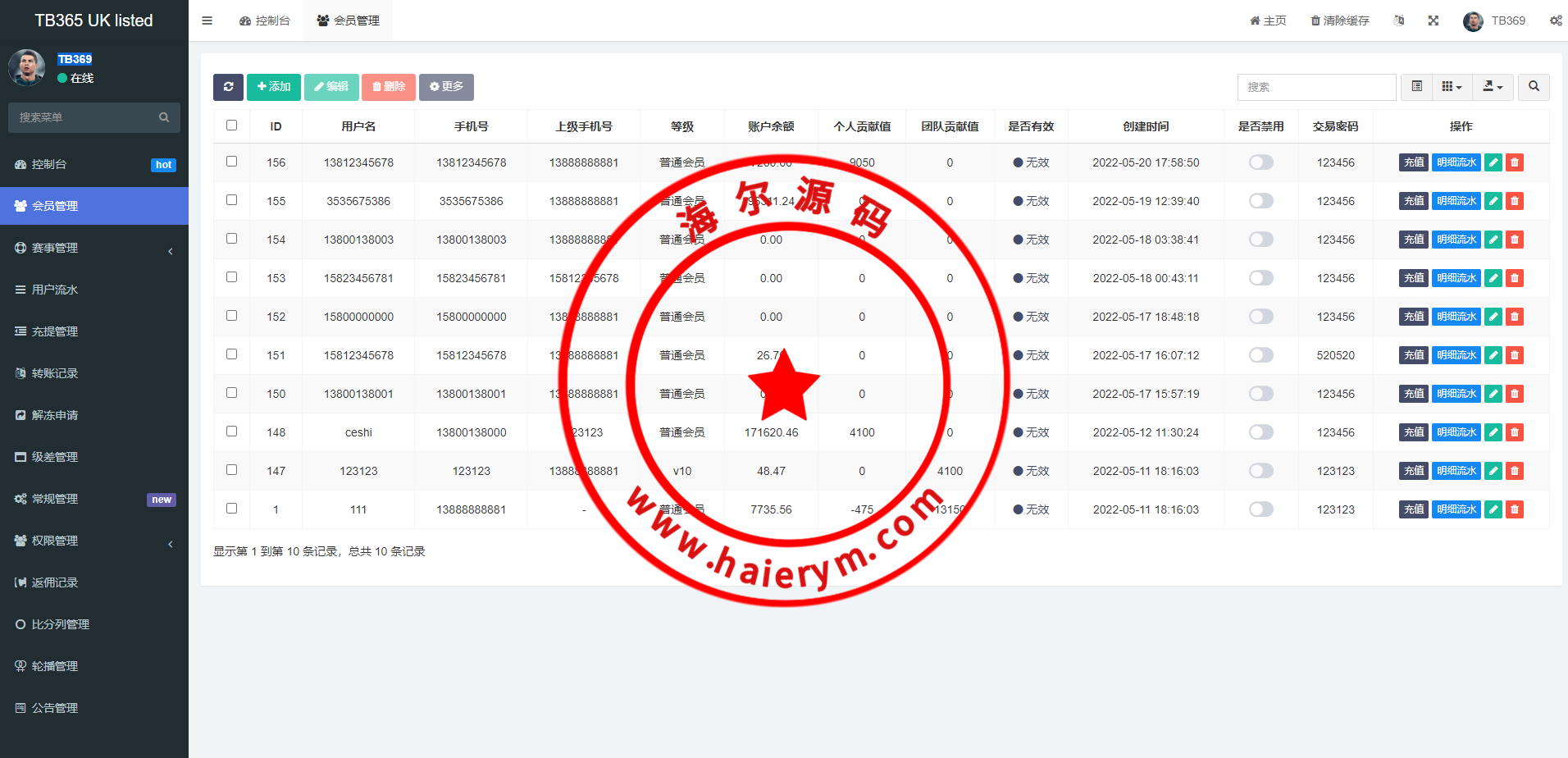Enable the disable switch for user 156

[x=1260, y=162]
